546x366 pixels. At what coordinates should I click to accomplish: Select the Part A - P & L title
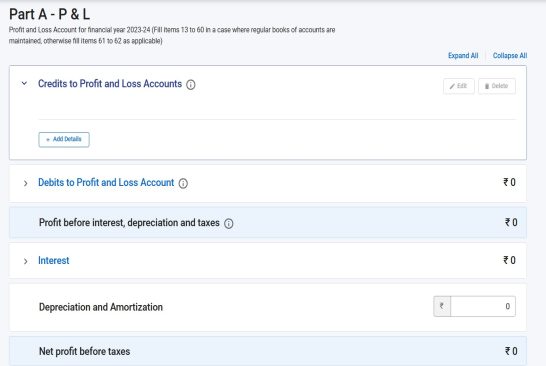pos(49,14)
